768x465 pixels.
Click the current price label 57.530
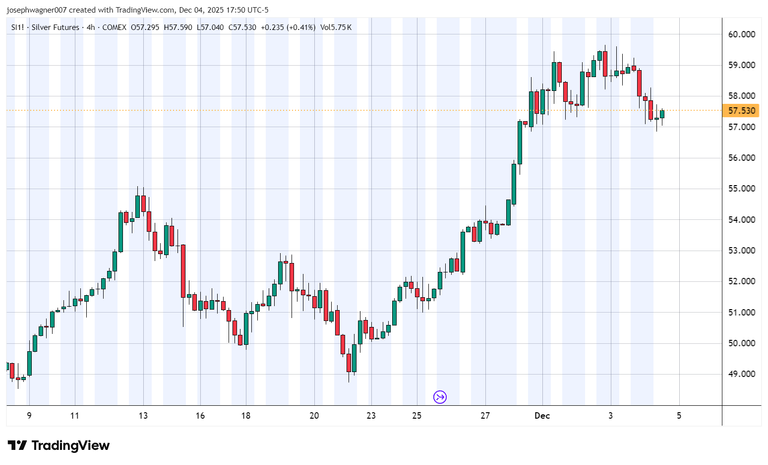pyautogui.click(x=743, y=111)
